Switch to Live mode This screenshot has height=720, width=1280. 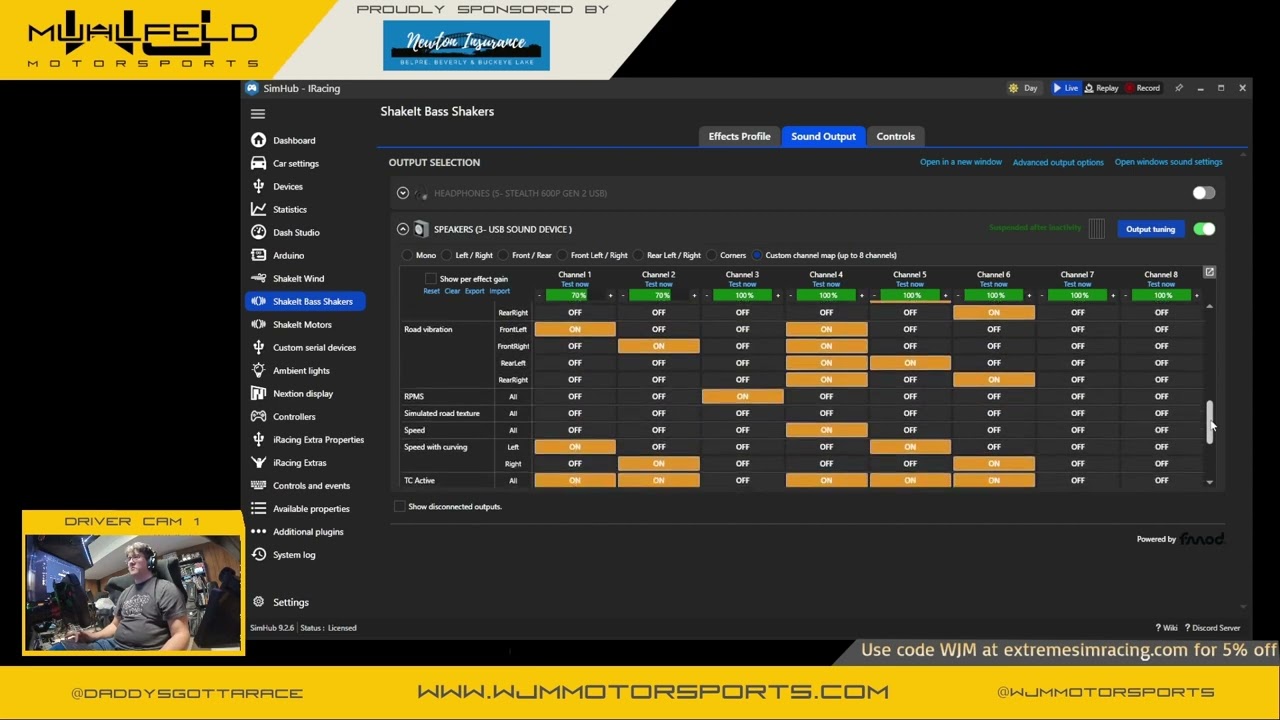point(1065,88)
